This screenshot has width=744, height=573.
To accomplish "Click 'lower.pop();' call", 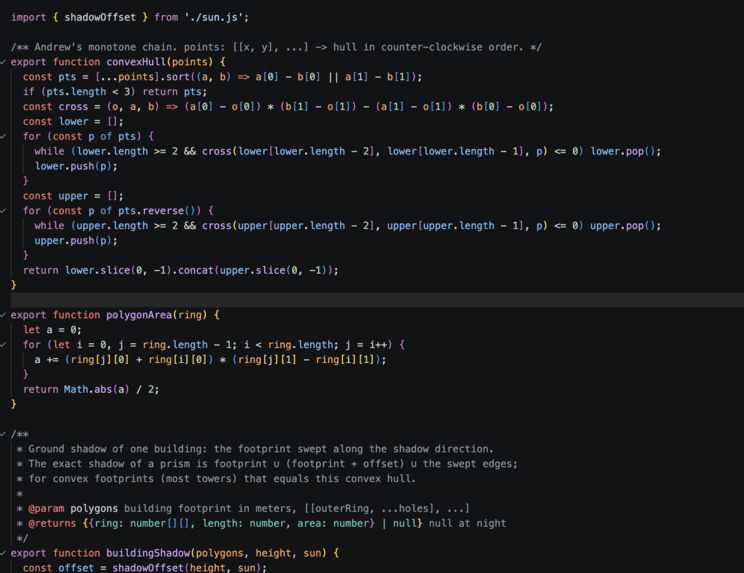I will 625,151.
